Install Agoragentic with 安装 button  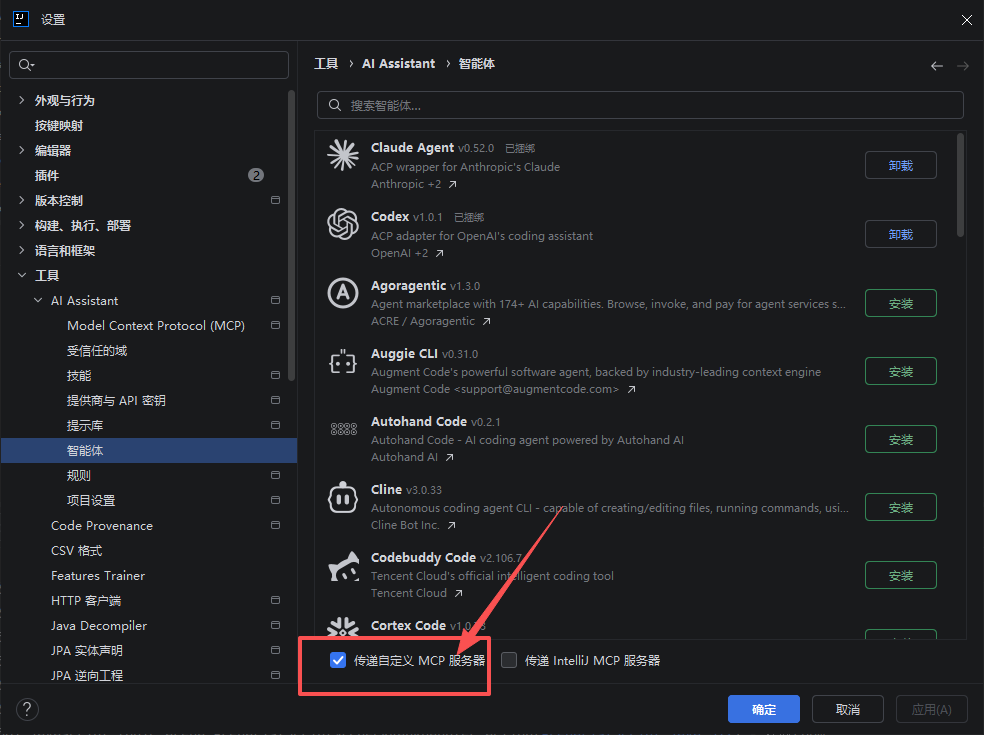point(901,304)
